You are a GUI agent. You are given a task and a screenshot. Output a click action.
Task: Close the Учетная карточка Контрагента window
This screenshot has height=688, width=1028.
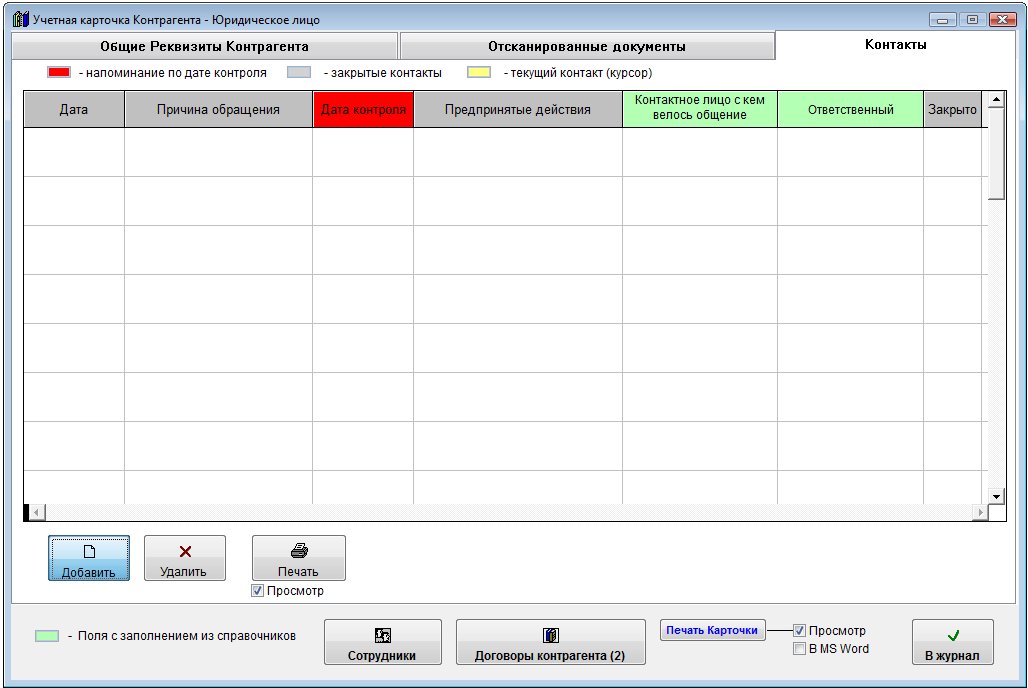coord(1002,20)
